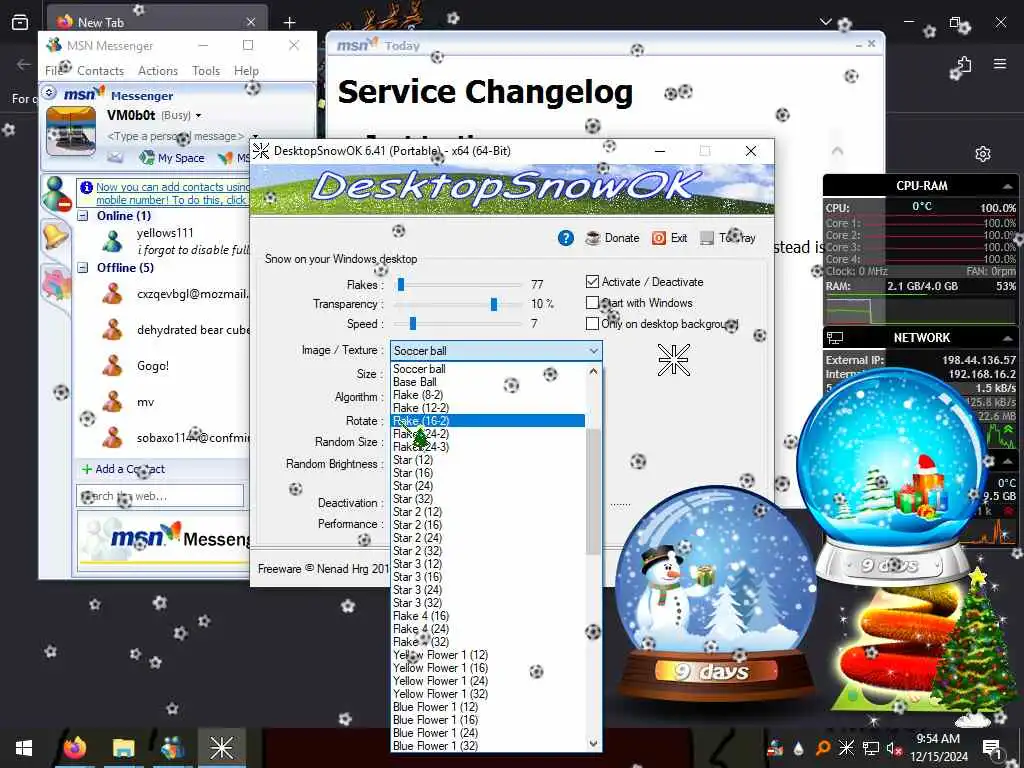1024x768 pixels.
Task: Open the Actions menu in MSN Messenger
Action: pos(157,71)
